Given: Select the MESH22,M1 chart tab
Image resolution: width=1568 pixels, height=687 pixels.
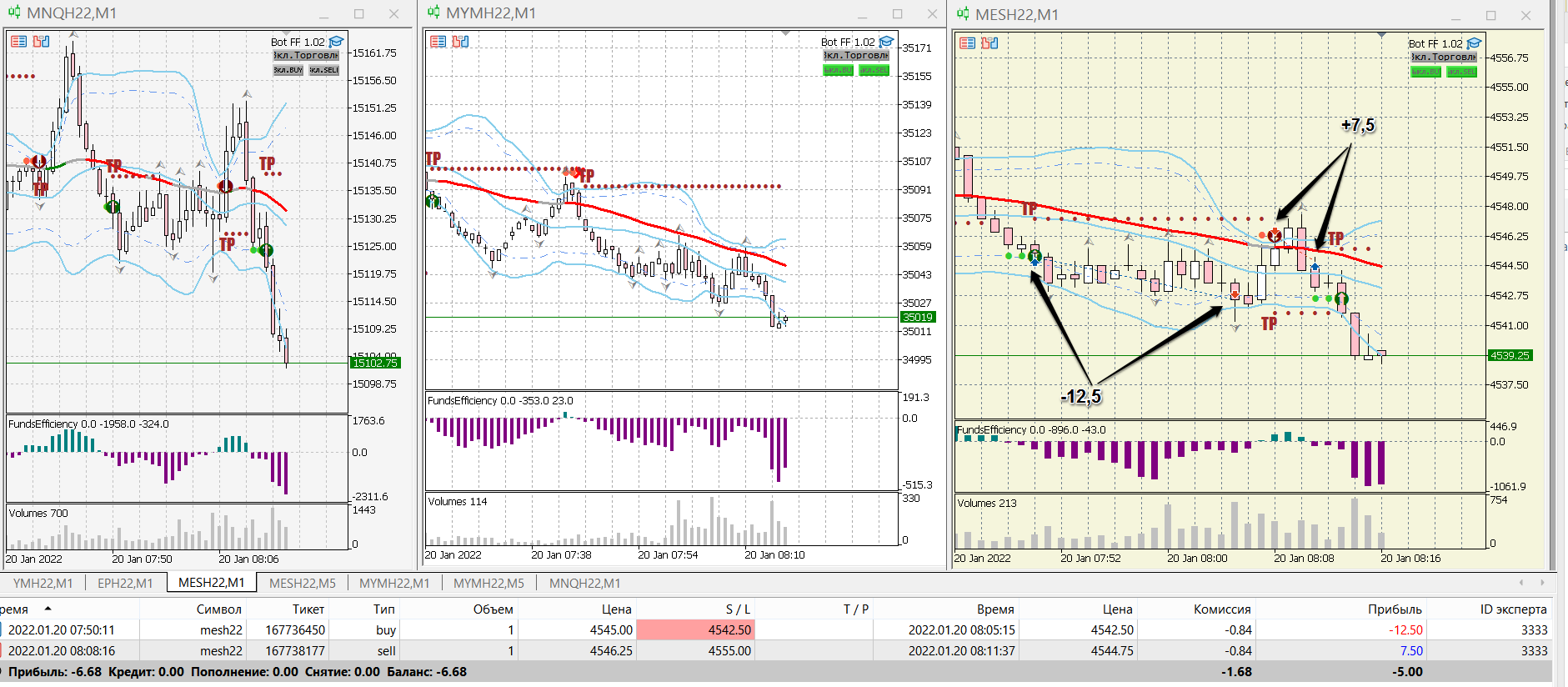Looking at the screenshot, I should click(x=212, y=583).
